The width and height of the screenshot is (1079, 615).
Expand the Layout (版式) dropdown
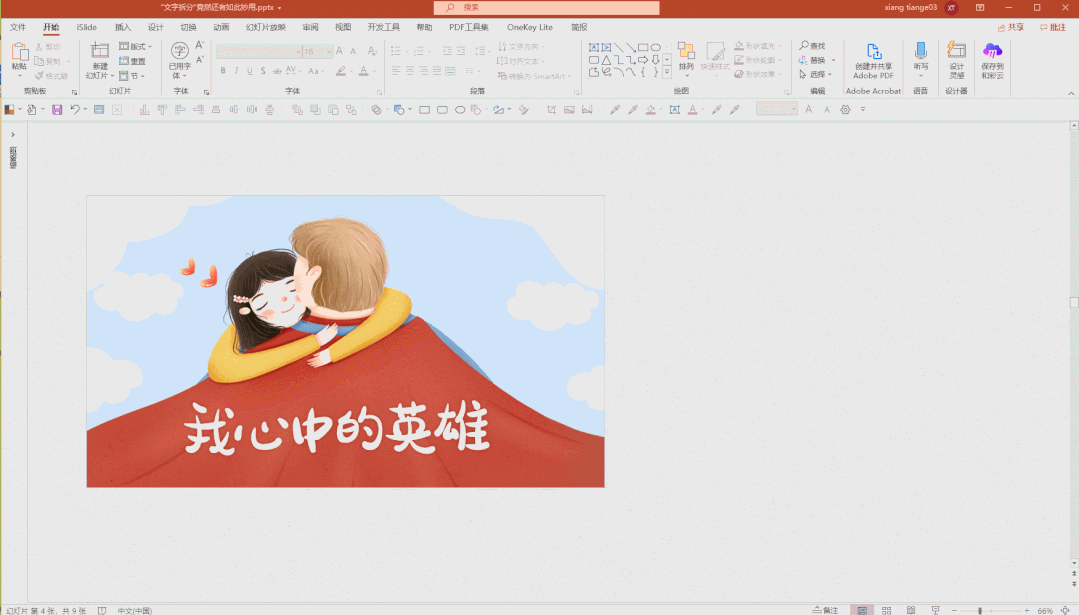[133, 46]
